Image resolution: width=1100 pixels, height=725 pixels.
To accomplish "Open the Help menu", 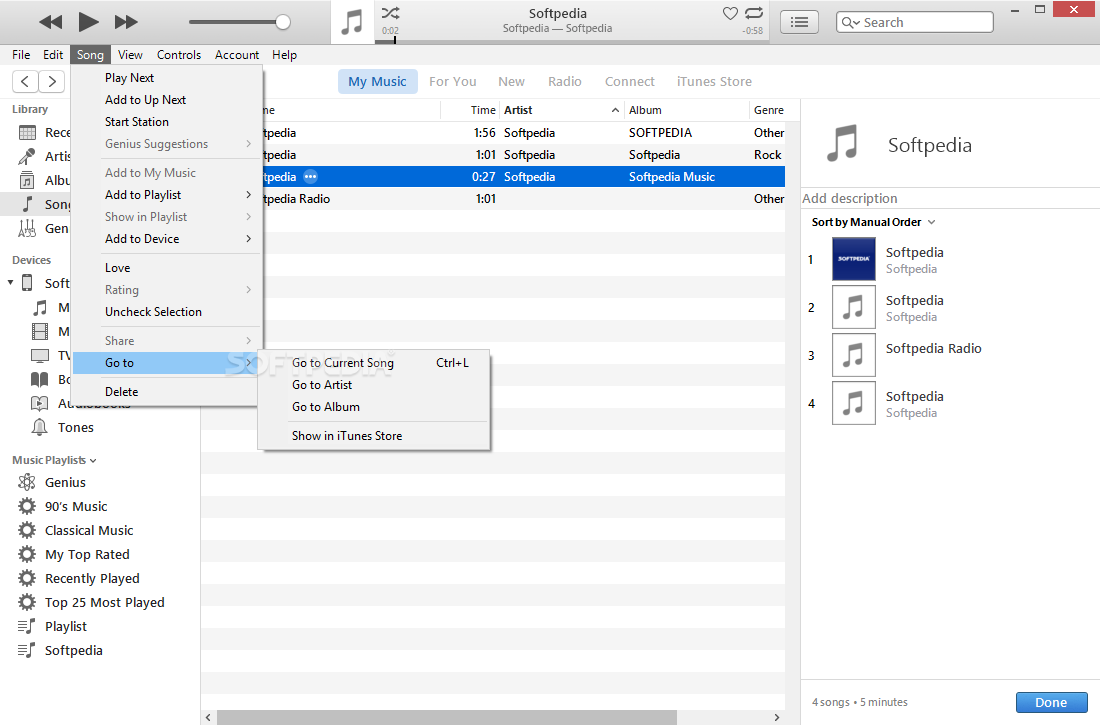I will point(284,55).
